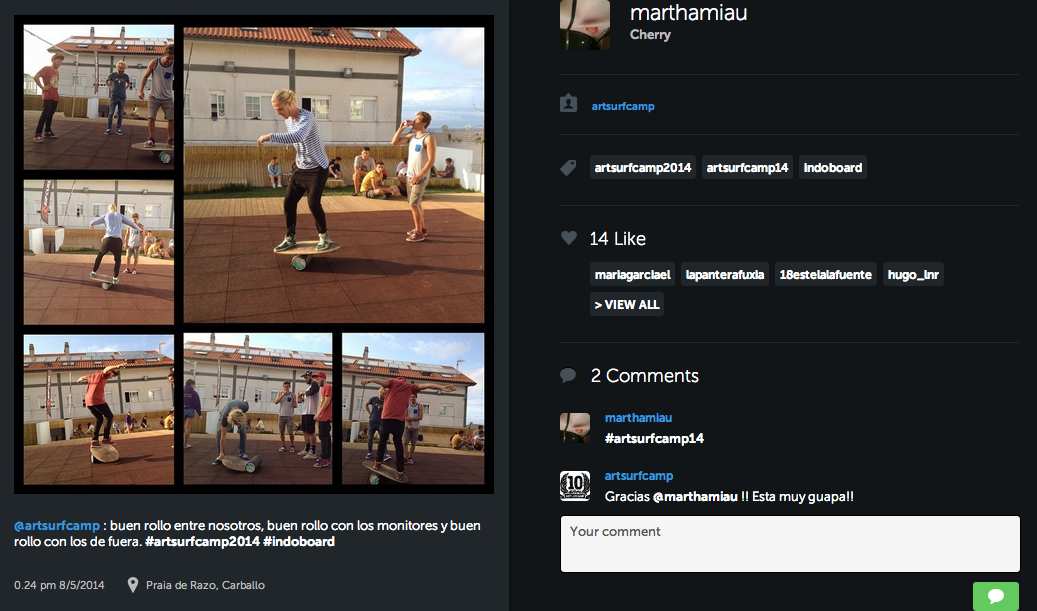The image size is (1037, 611).
Task: Open liker hugo_lnr's profile
Action: tap(913, 274)
